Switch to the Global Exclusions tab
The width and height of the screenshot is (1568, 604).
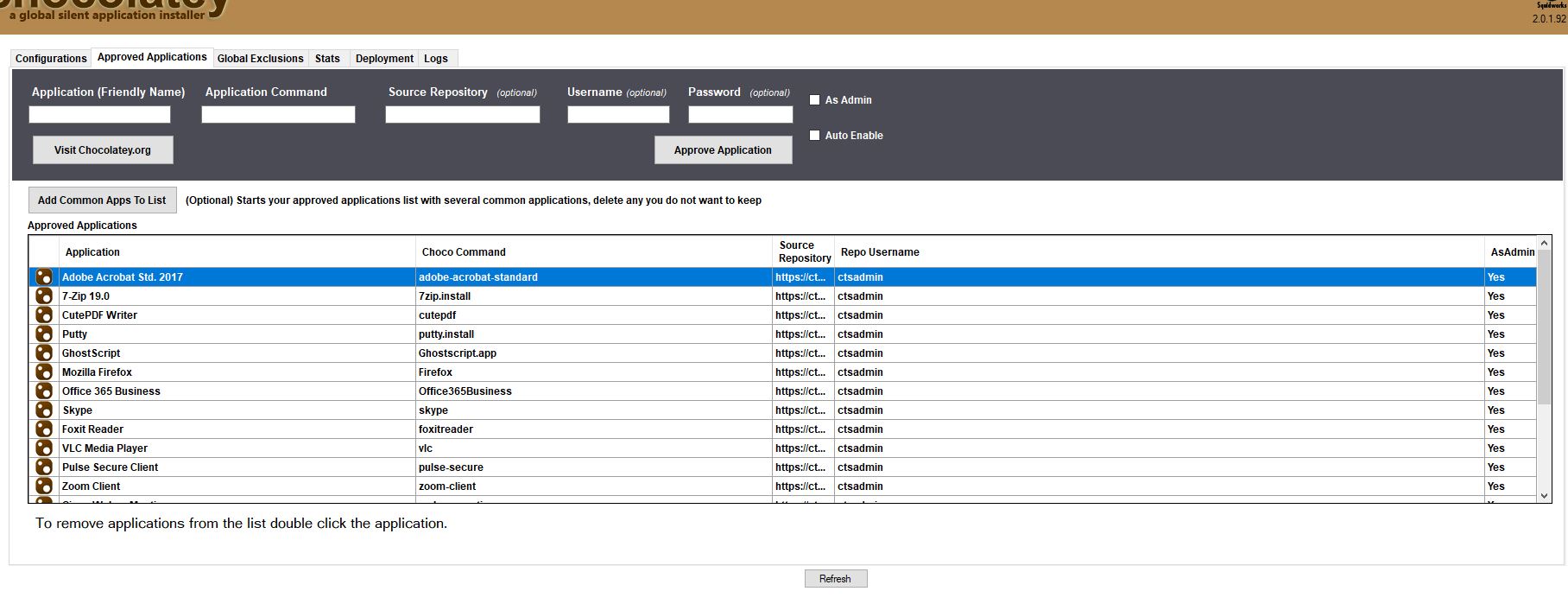click(x=260, y=59)
